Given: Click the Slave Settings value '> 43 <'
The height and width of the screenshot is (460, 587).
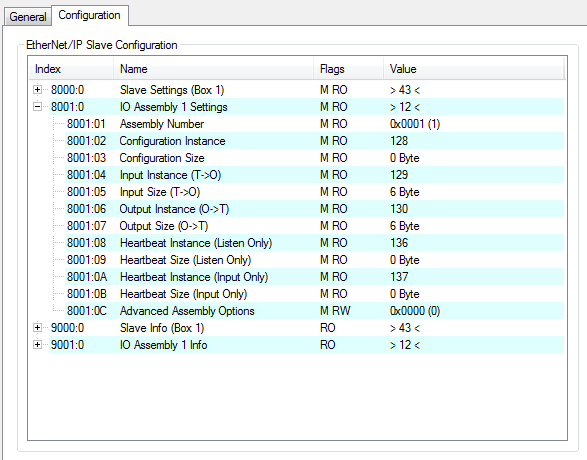Looking at the screenshot, I should tap(405, 90).
